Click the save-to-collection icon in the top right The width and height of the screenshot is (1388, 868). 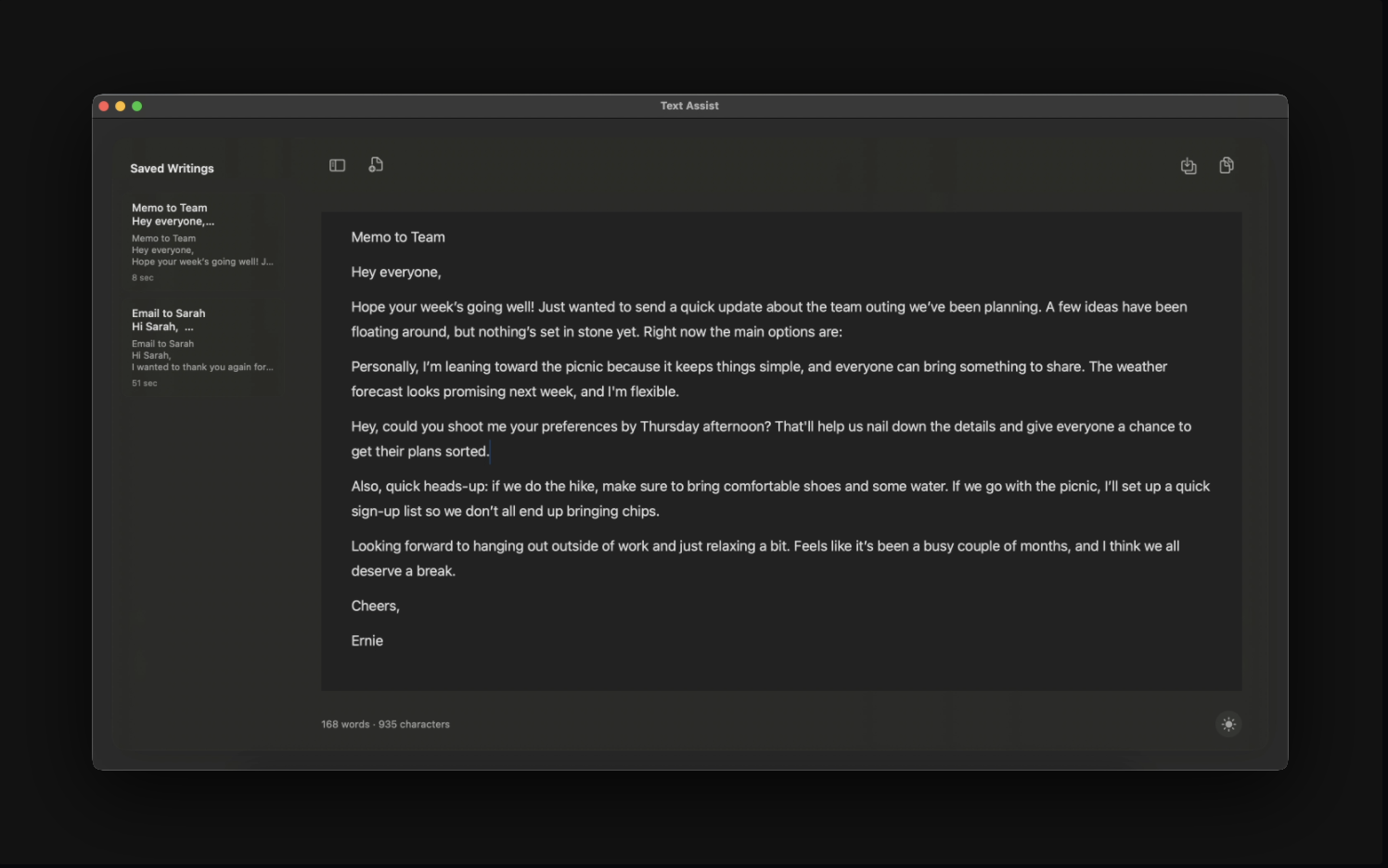(x=1189, y=166)
